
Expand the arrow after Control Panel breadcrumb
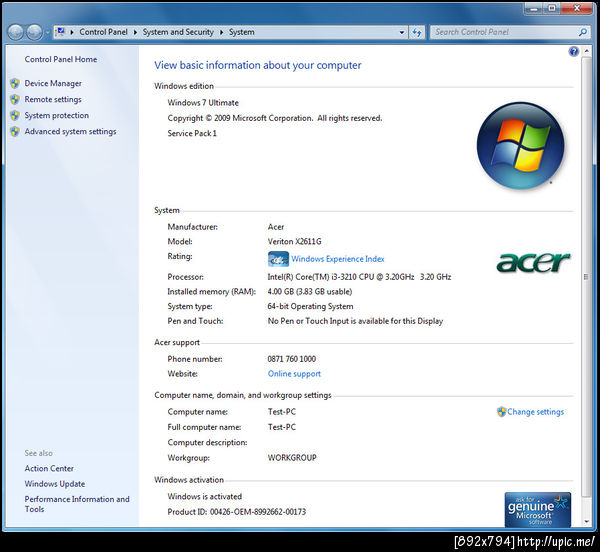pos(135,32)
